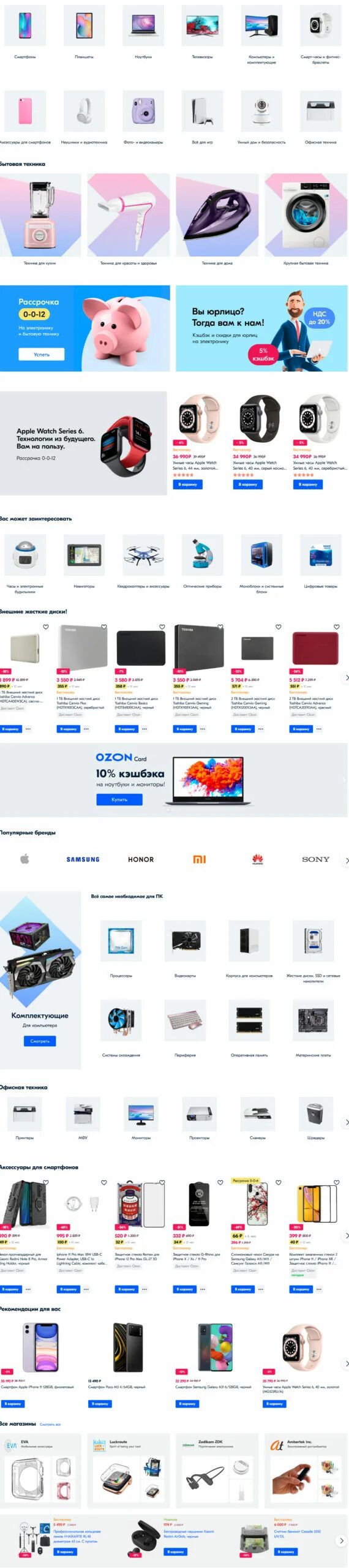Click the Samsung brand logo

(x=83, y=859)
